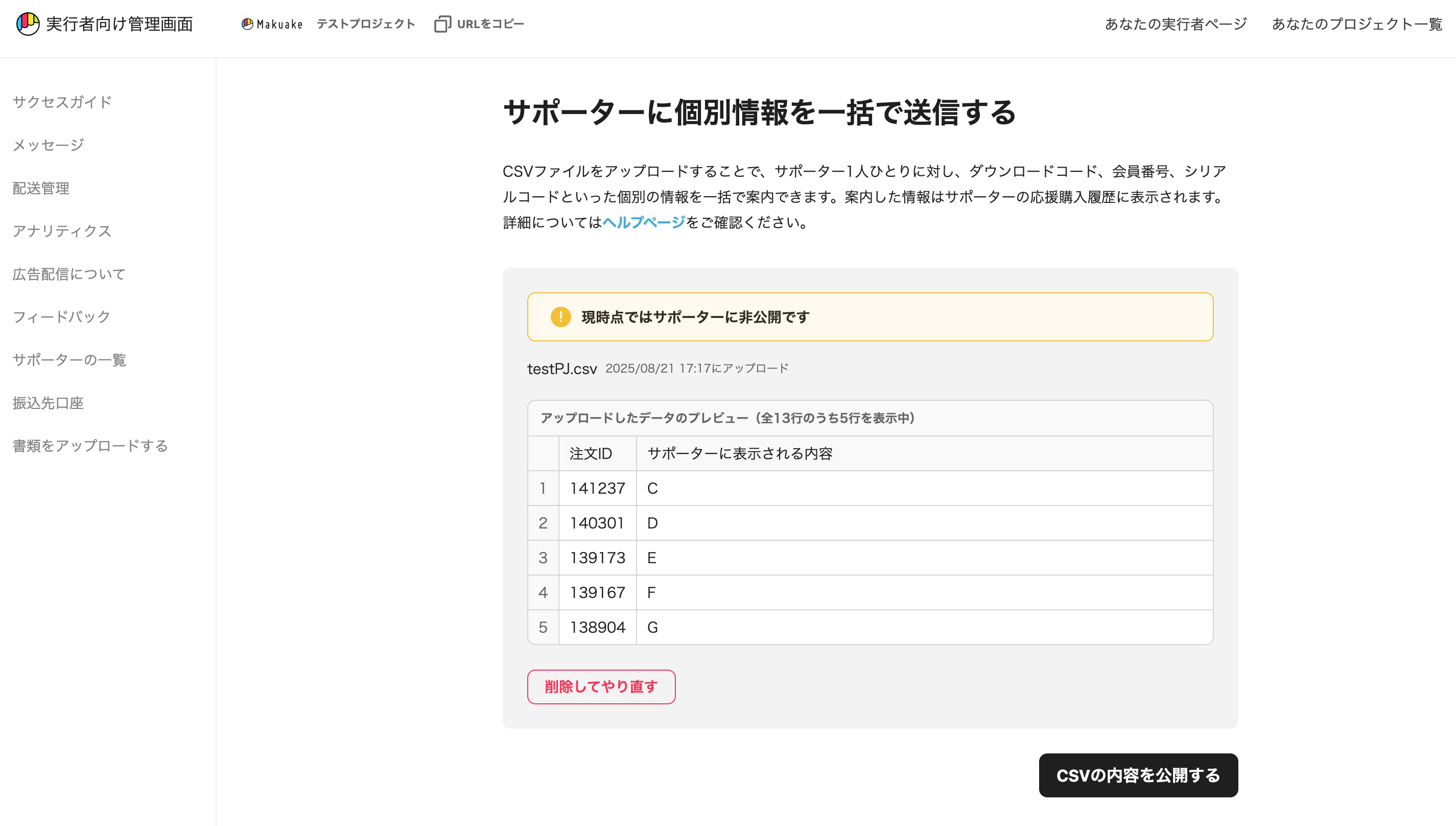Go to 振込先口座 in the sidebar
The height and width of the screenshot is (826, 1456).
pos(48,403)
